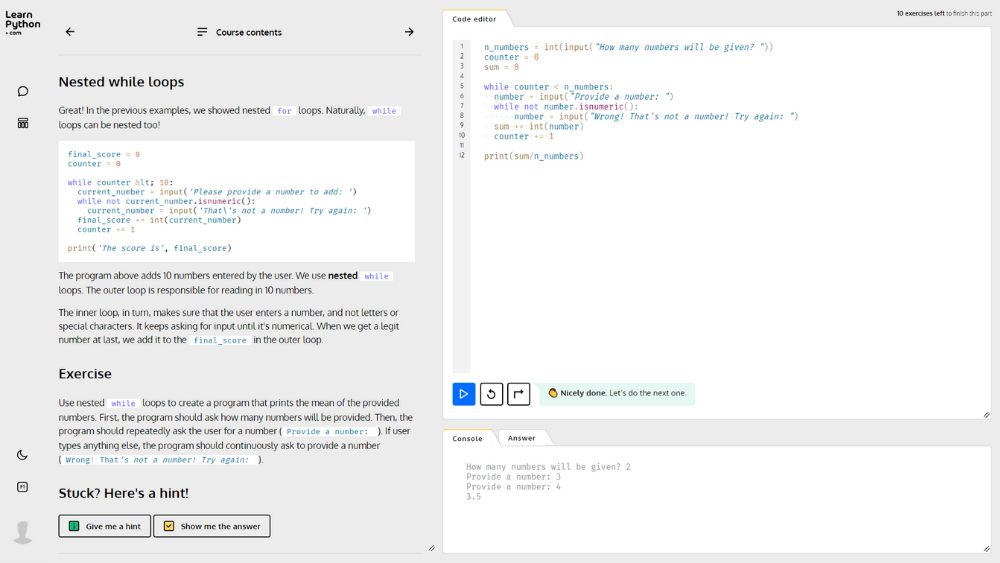This screenshot has height=563, width=1000.
Task: Click the code editor resize handle
Action: 987,415
